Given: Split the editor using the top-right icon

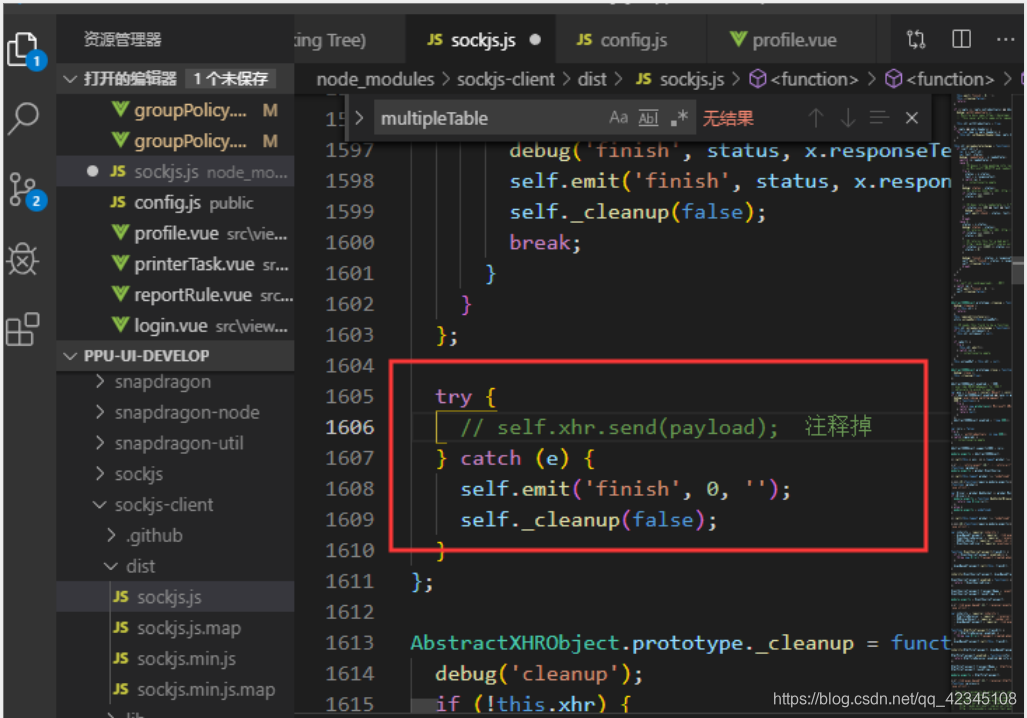Looking at the screenshot, I should (960, 39).
